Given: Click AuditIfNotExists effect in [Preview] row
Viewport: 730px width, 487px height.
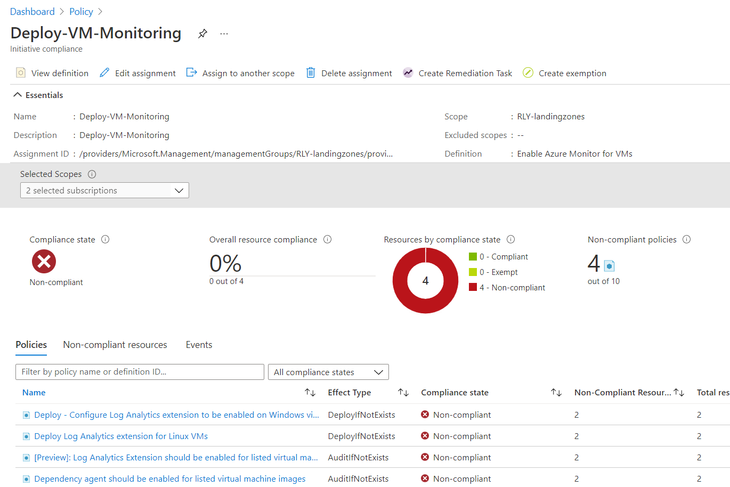Looking at the screenshot, I should coord(358,458).
